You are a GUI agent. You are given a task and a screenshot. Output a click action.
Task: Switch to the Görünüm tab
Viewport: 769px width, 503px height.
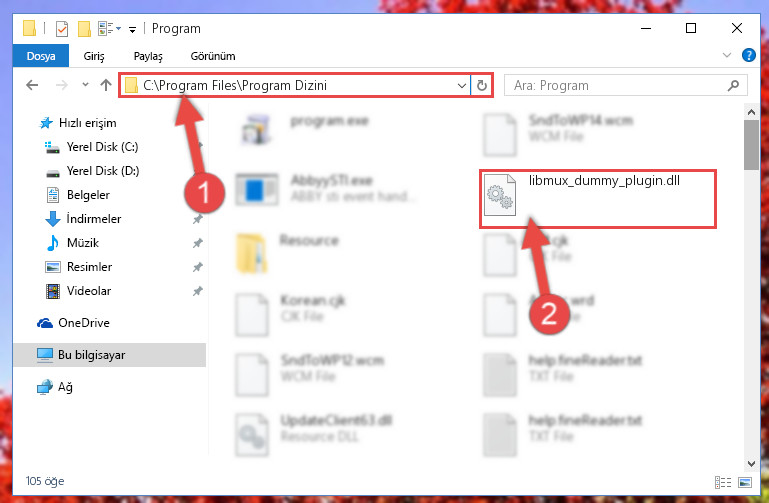[213, 56]
